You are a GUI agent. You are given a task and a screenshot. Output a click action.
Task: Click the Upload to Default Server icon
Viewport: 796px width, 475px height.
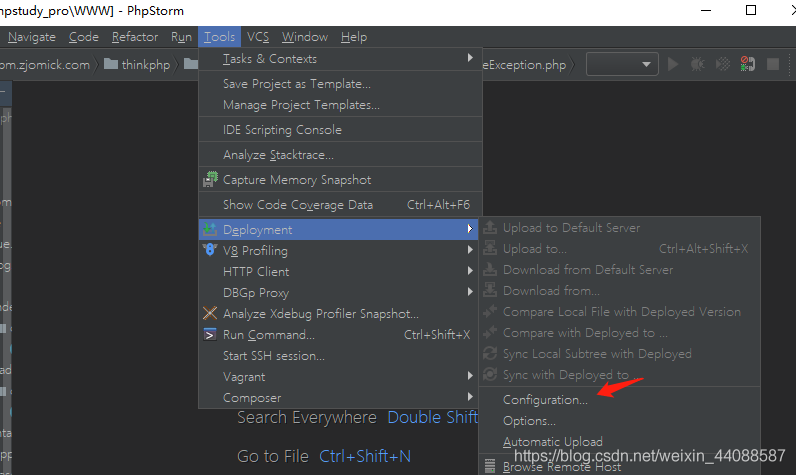pos(490,227)
